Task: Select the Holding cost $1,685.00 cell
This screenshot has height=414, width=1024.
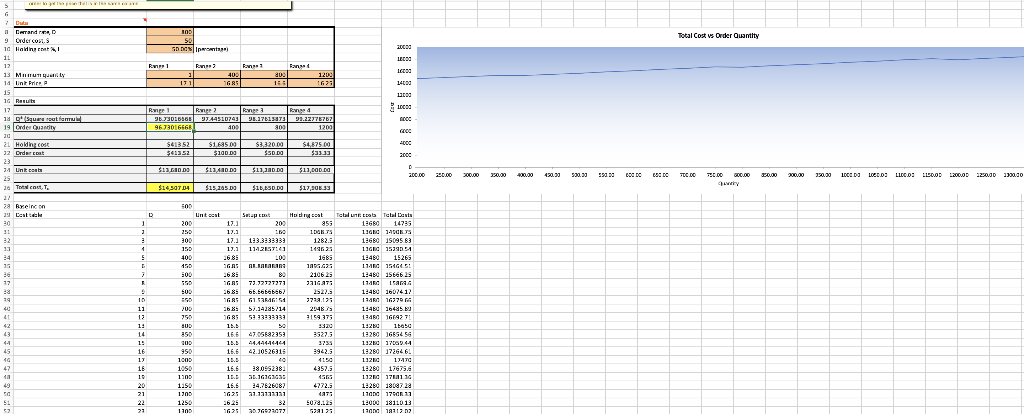Action: pyautogui.click(x=217, y=144)
